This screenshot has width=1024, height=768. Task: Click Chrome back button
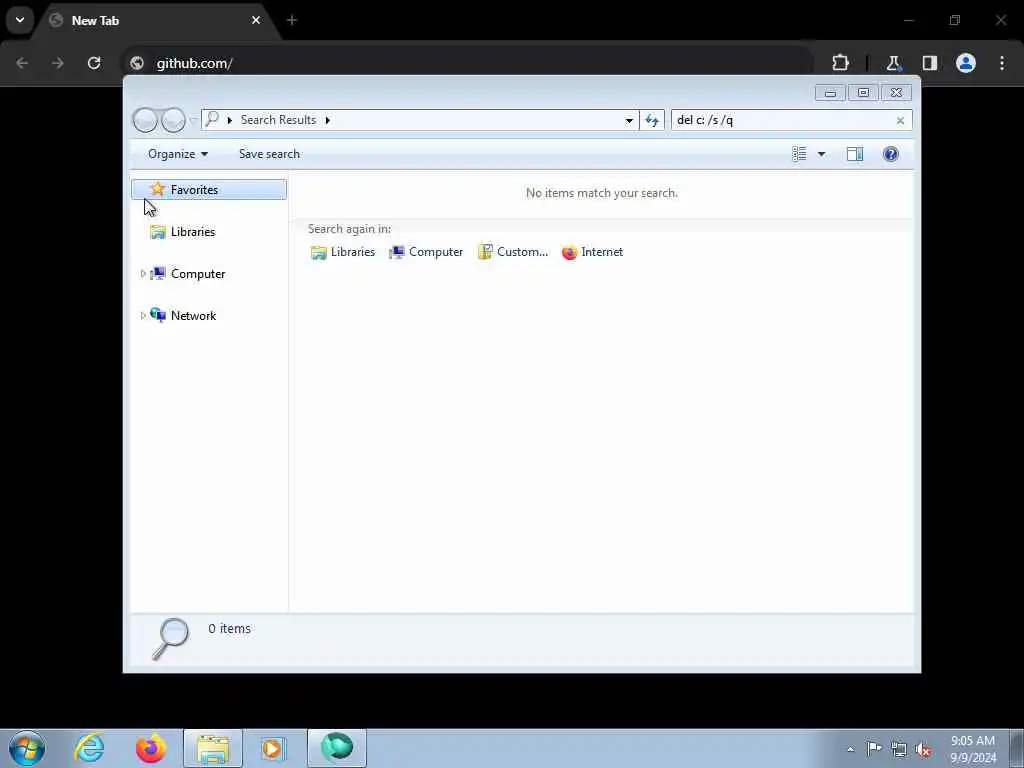point(22,63)
